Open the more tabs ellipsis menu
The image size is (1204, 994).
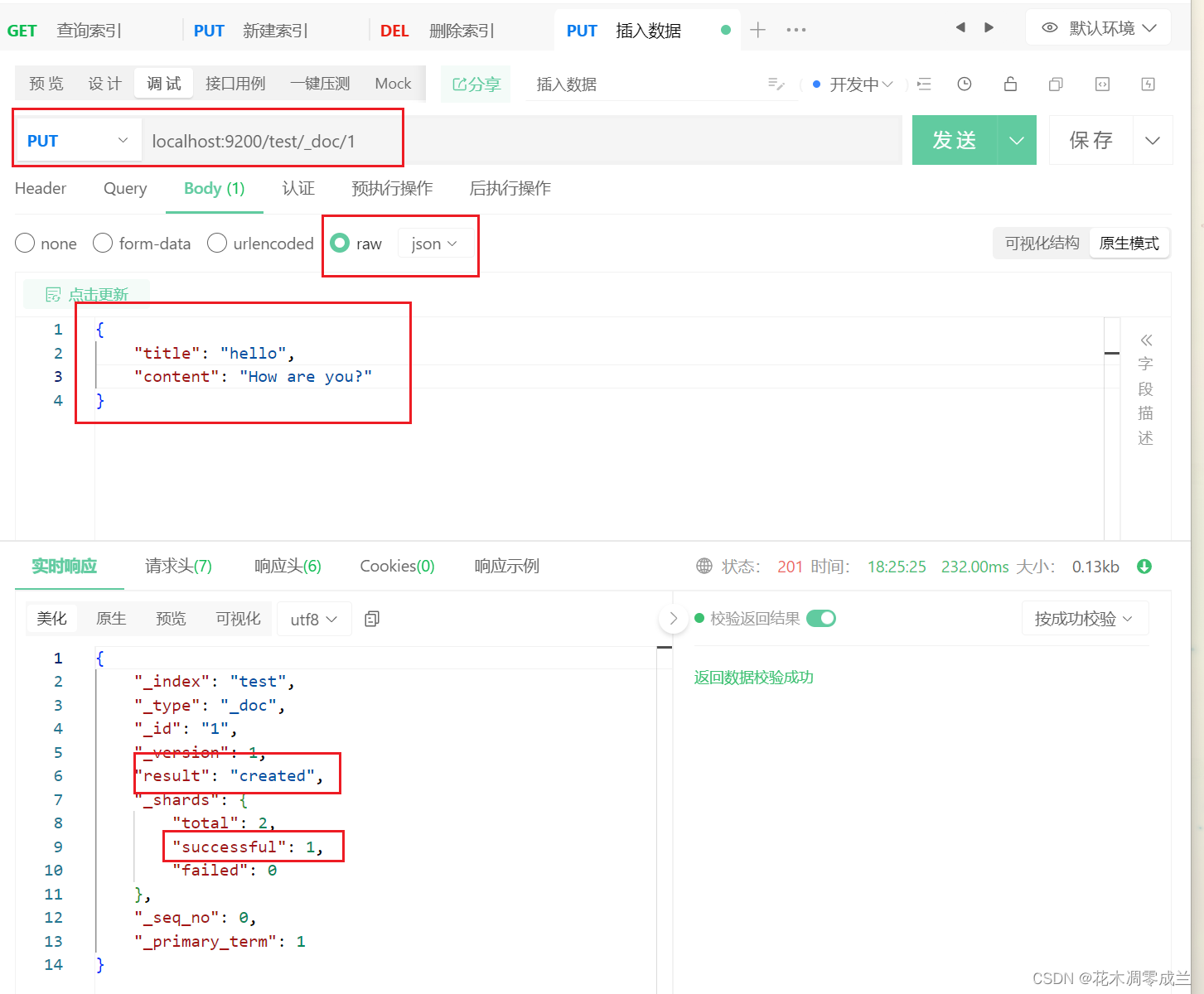(796, 31)
